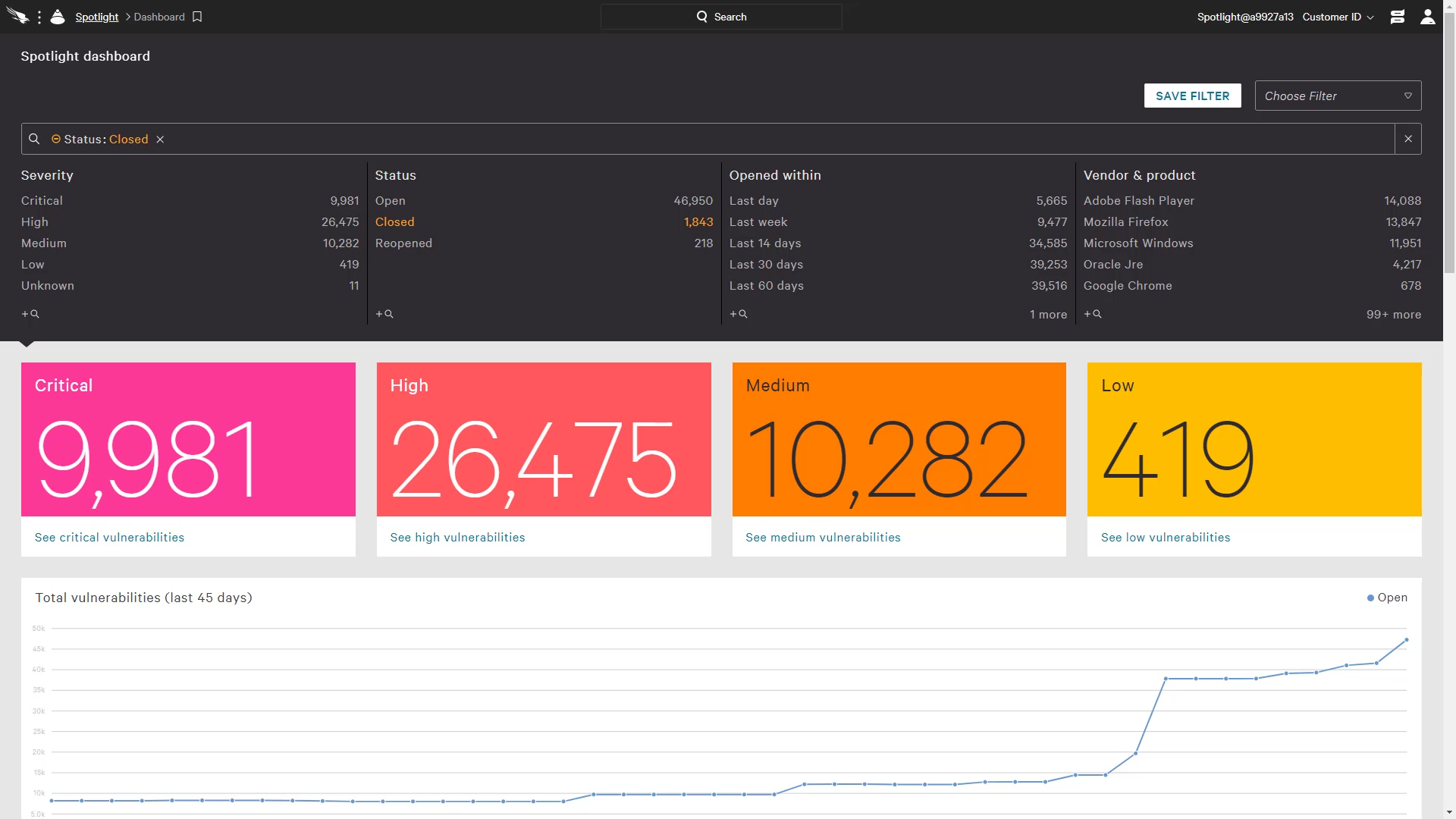The image size is (1456, 819).
Task: Toggle the Closed status highlighted row
Action: [x=393, y=221]
